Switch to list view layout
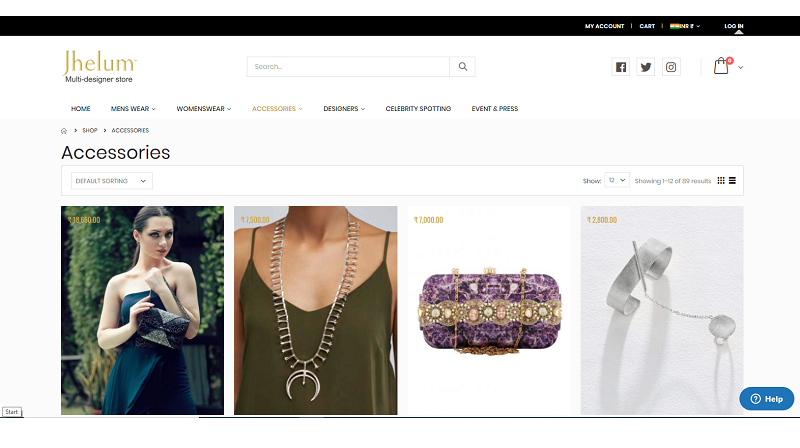 tap(732, 181)
